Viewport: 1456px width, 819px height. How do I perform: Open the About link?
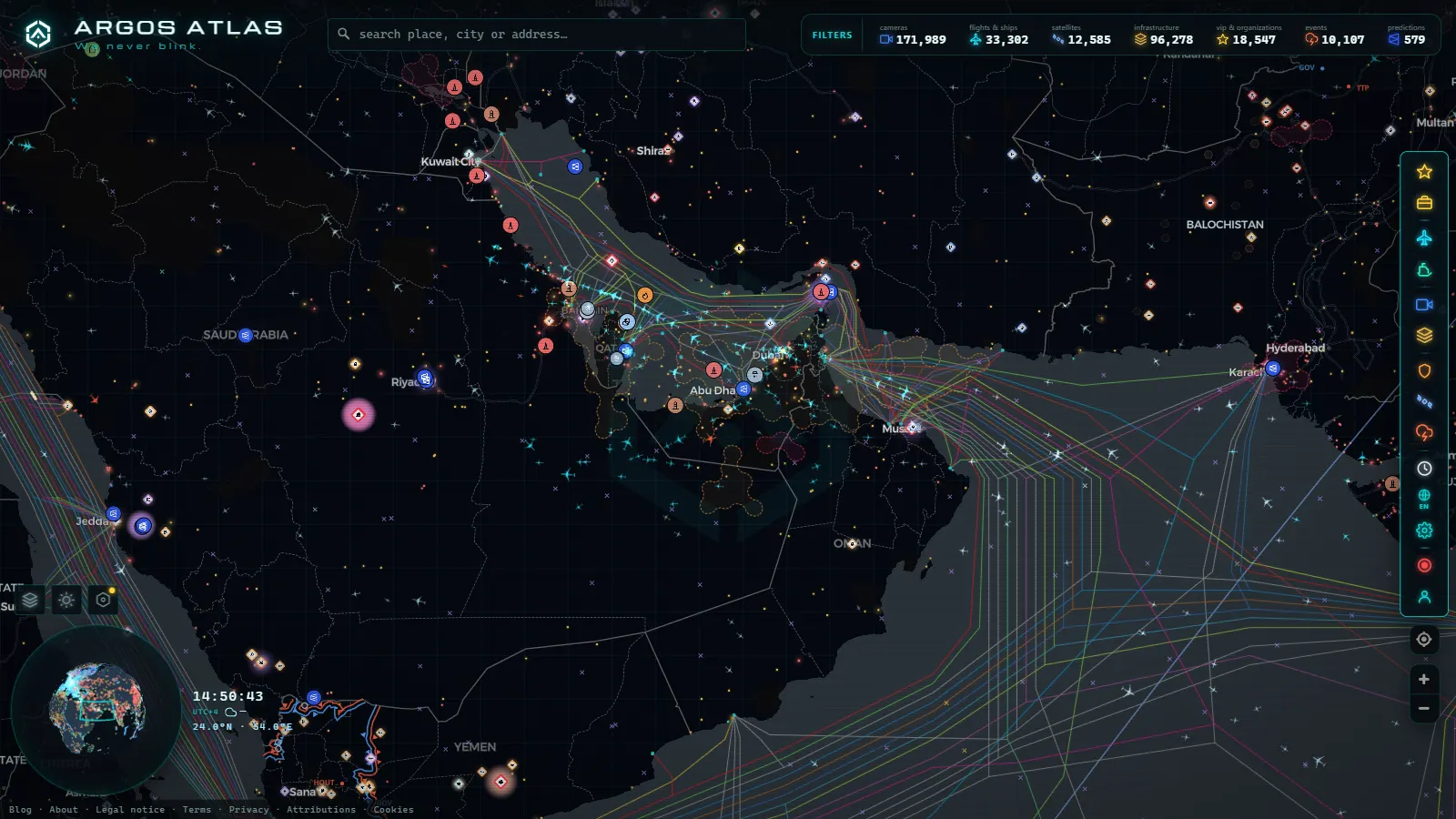click(64, 810)
